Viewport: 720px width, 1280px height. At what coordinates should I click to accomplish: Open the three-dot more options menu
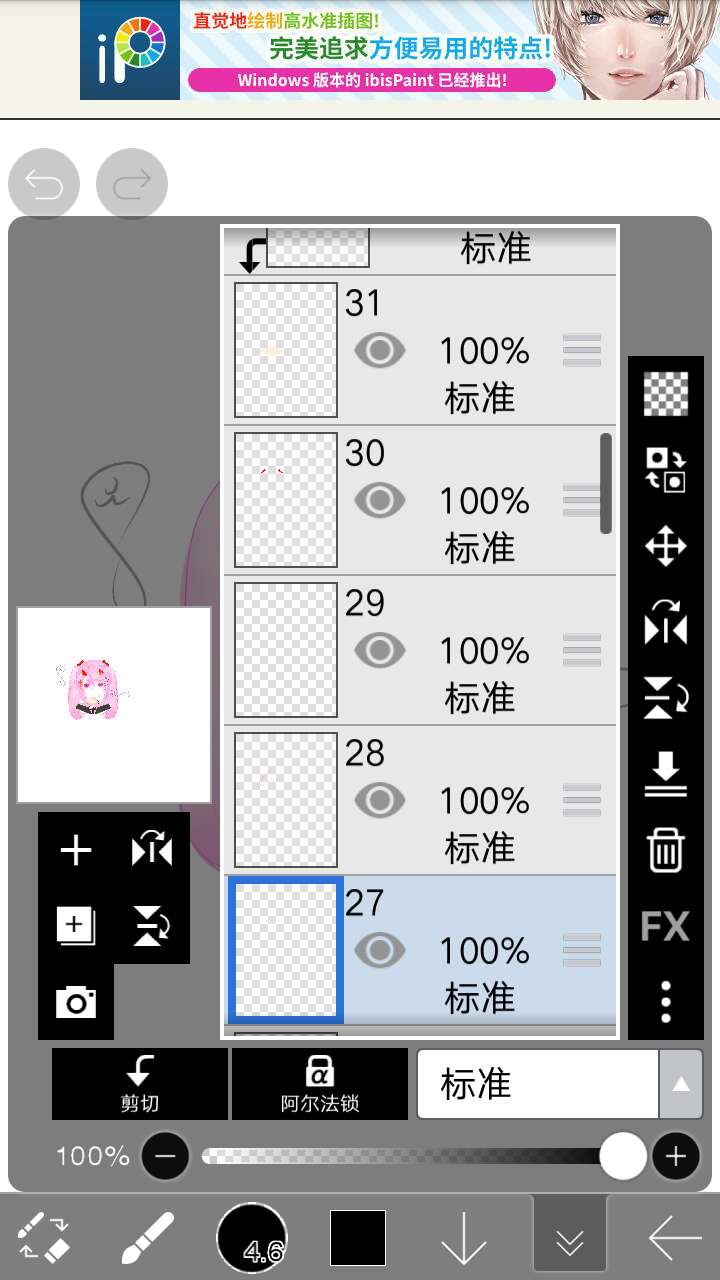[x=666, y=1001]
